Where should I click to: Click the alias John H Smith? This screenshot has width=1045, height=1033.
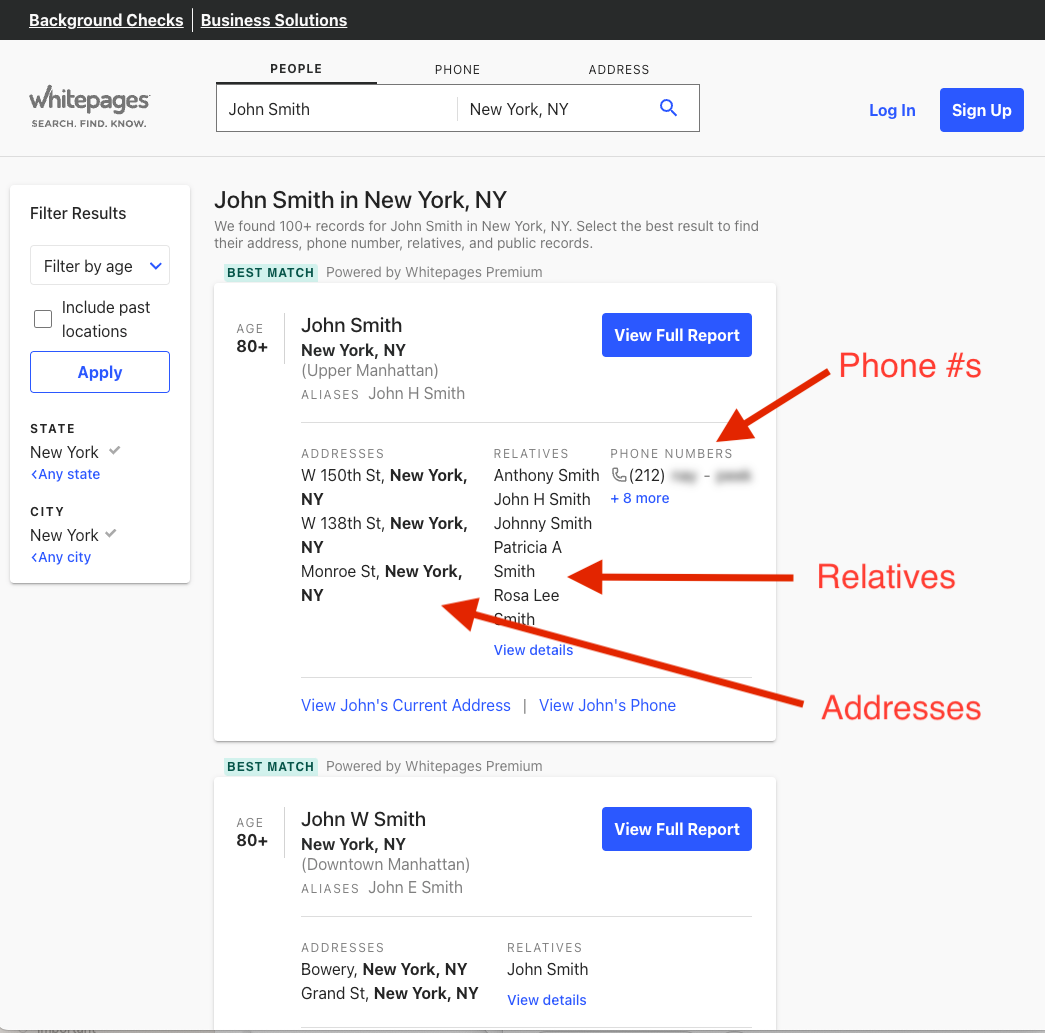tap(417, 393)
